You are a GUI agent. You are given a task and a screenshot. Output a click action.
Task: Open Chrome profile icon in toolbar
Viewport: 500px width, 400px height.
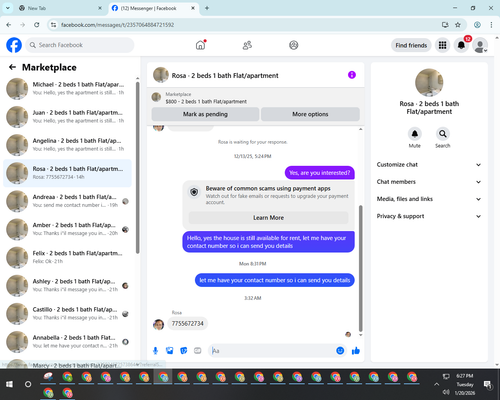click(x=477, y=25)
